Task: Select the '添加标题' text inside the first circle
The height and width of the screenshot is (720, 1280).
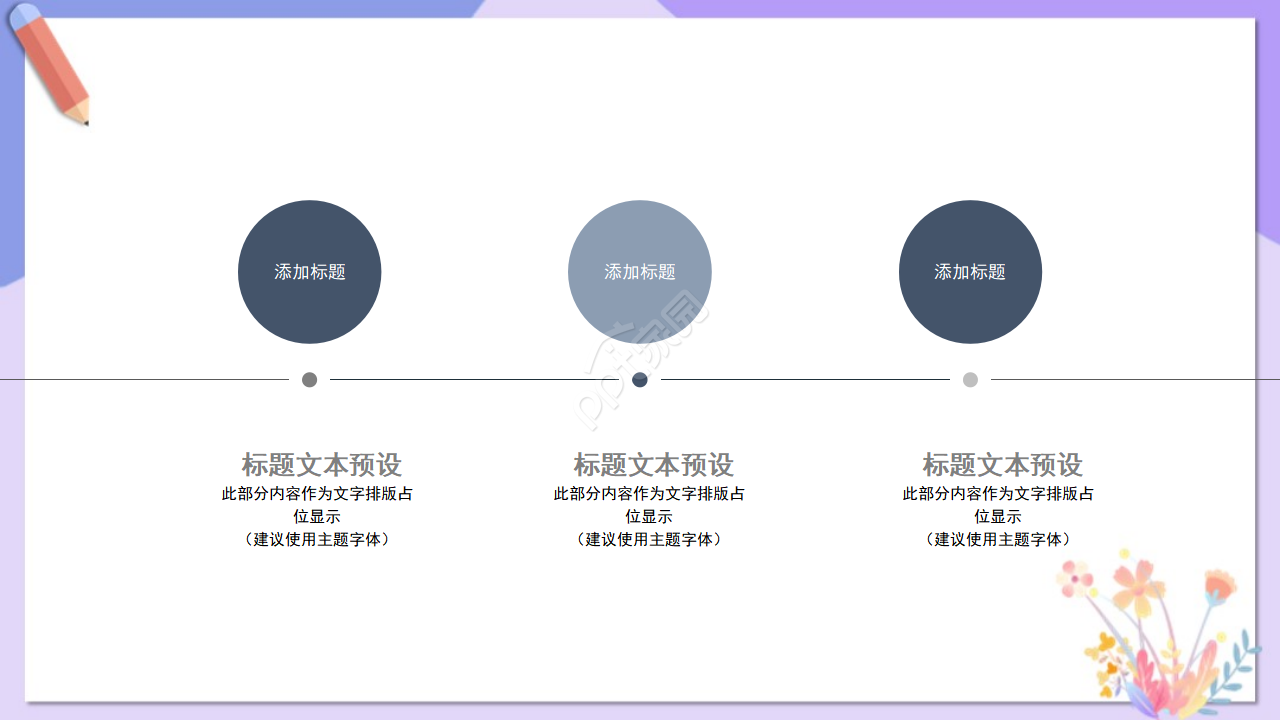Action: [x=309, y=271]
